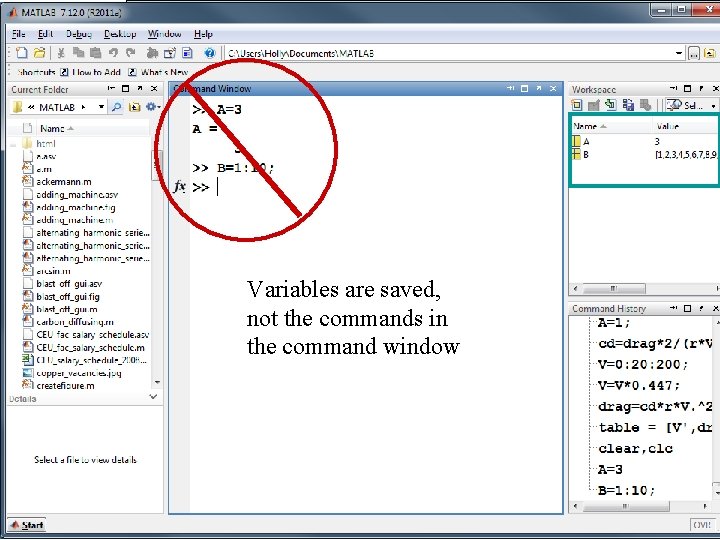720x540 pixels.
Task: Open Help with the blue question mark
Action: pos(209,53)
